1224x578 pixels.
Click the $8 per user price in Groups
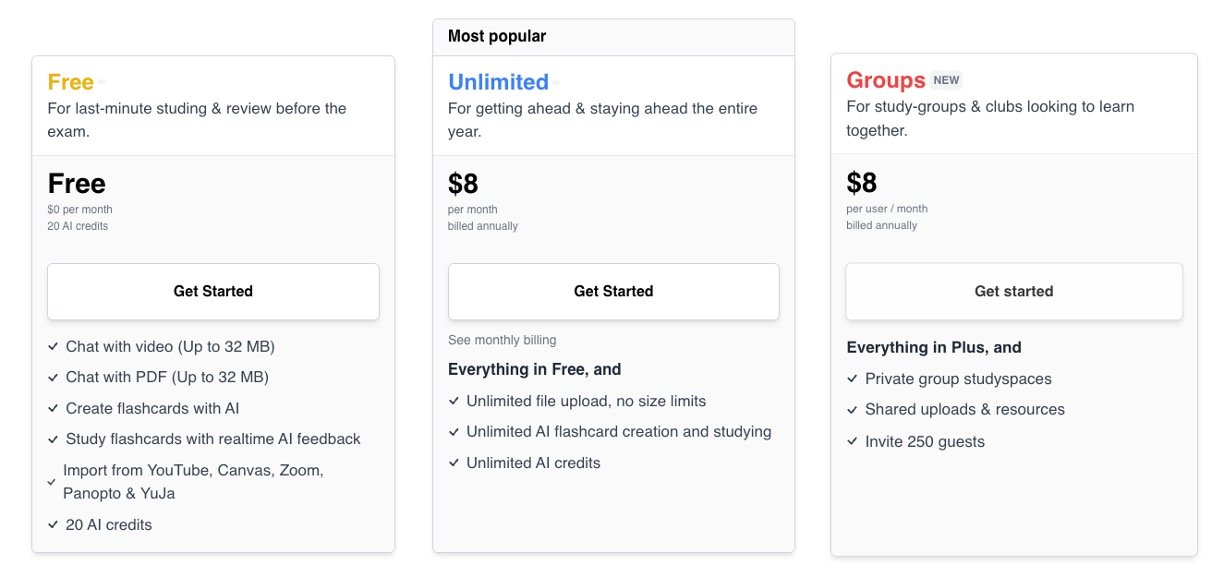(x=861, y=183)
